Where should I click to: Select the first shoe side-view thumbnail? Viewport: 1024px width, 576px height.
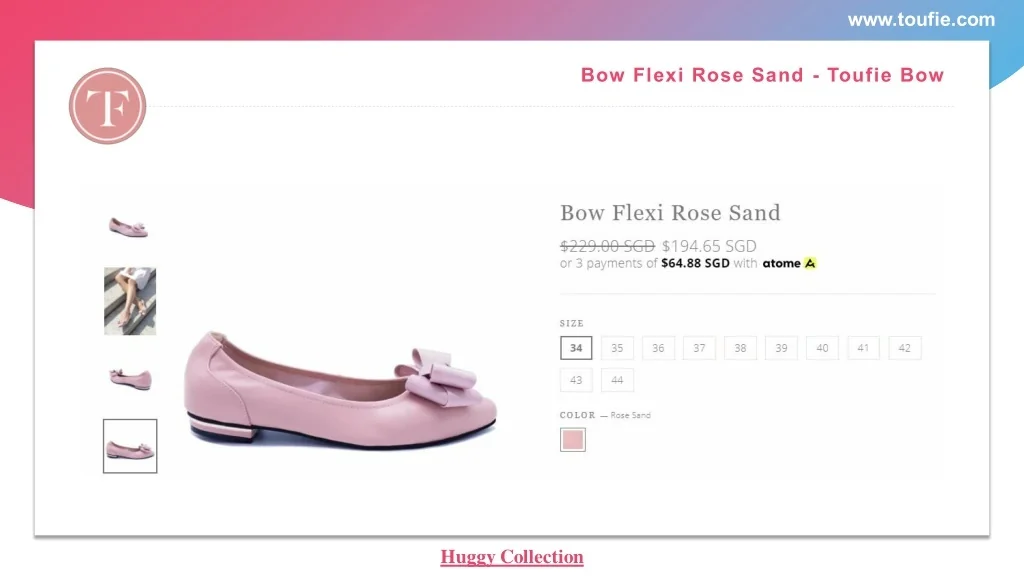(x=129, y=227)
